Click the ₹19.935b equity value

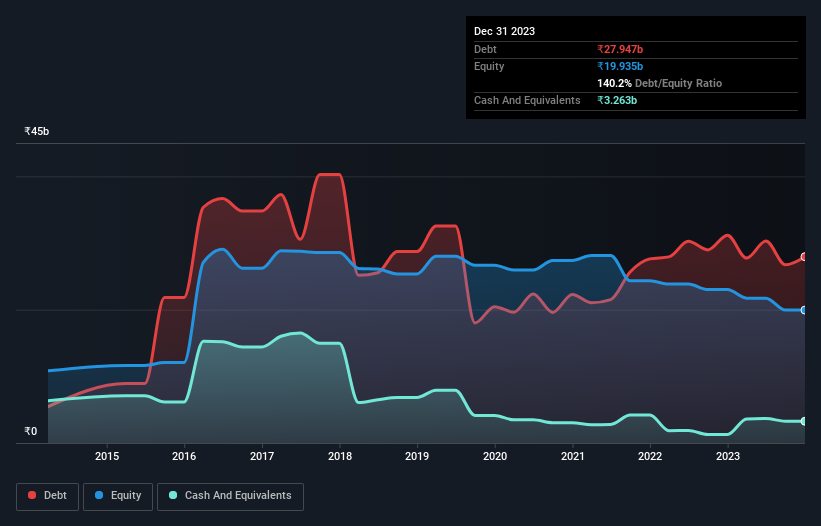pyautogui.click(x=620, y=66)
